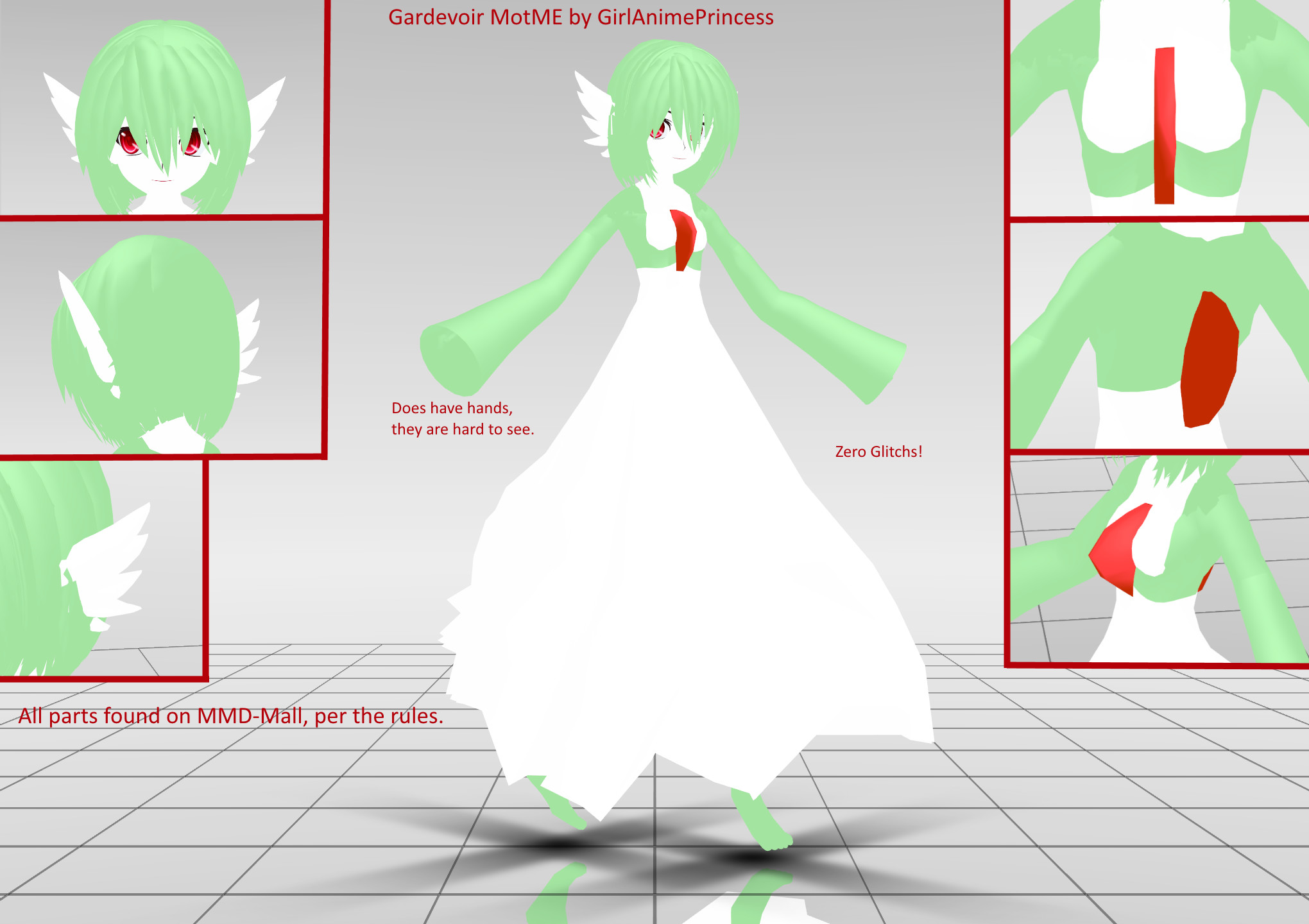Click the 'they are hard to see.' text

(463, 429)
